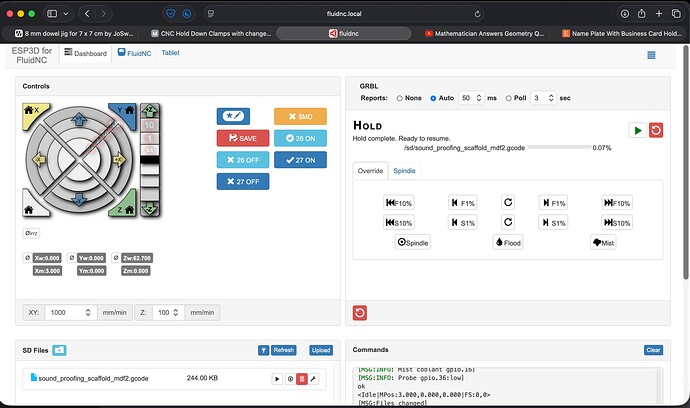Toggle Flood coolant
This screenshot has width=690, height=408.
[x=508, y=243]
